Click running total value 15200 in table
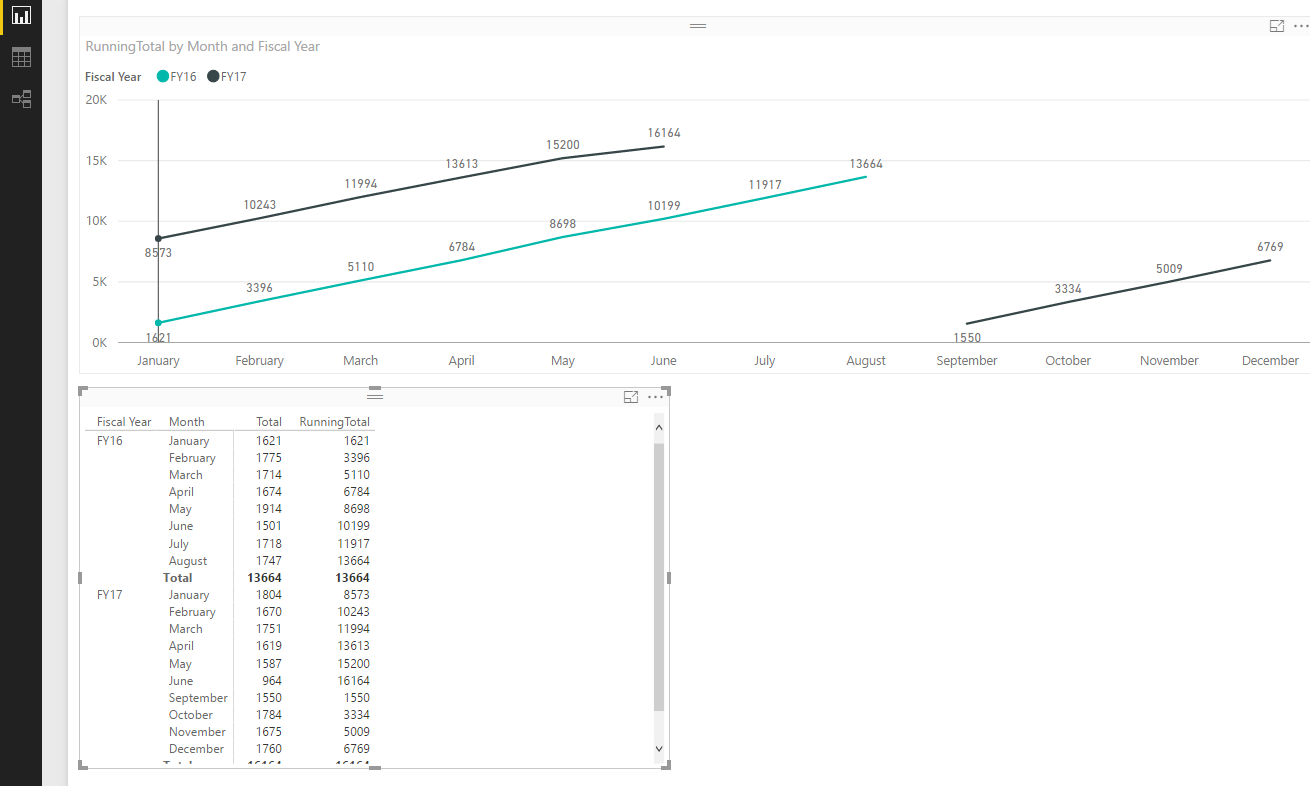This screenshot has width=1310, height=786. [x=356, y=664]
